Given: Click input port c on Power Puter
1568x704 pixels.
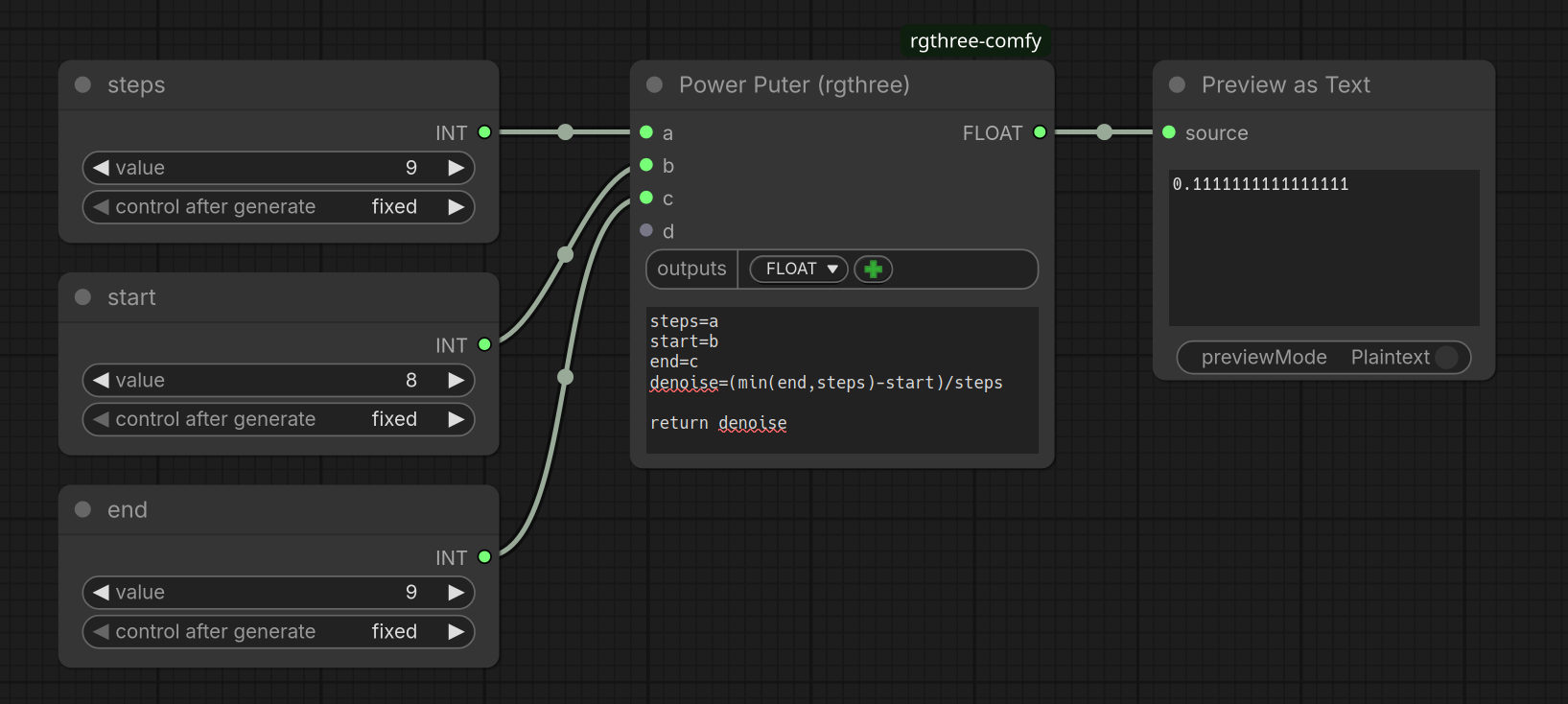Looking at the screenshot, I should [646, 198].
